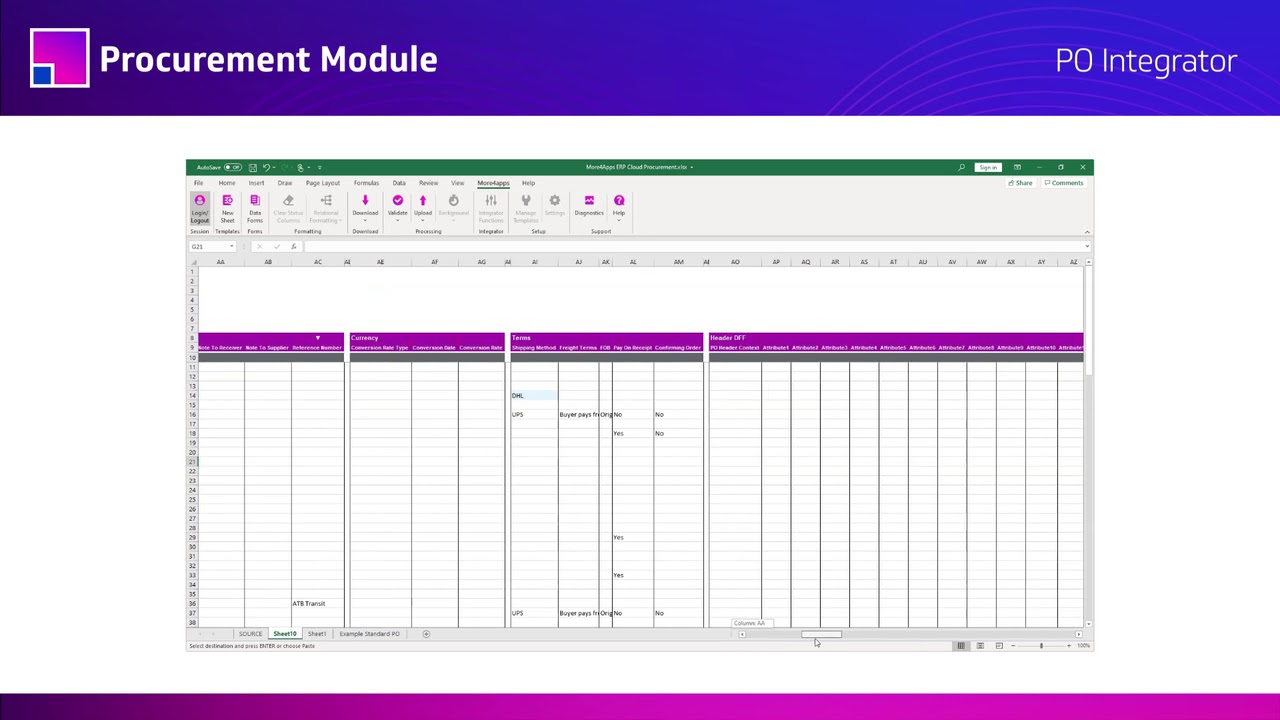Switch to the Sheet1 tab

tap(317, 634)
